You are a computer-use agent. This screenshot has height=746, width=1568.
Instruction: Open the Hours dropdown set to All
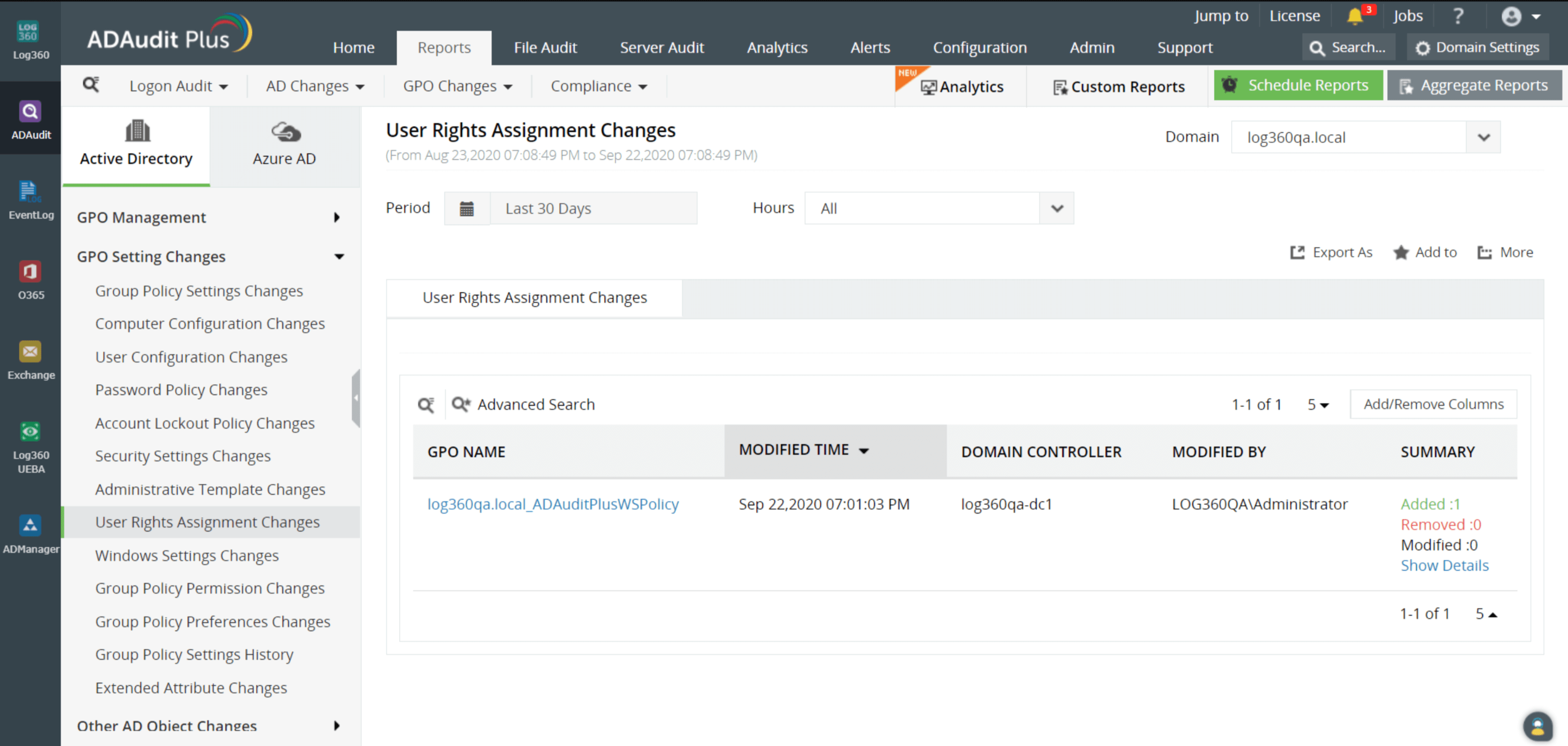click(1057, 209)
